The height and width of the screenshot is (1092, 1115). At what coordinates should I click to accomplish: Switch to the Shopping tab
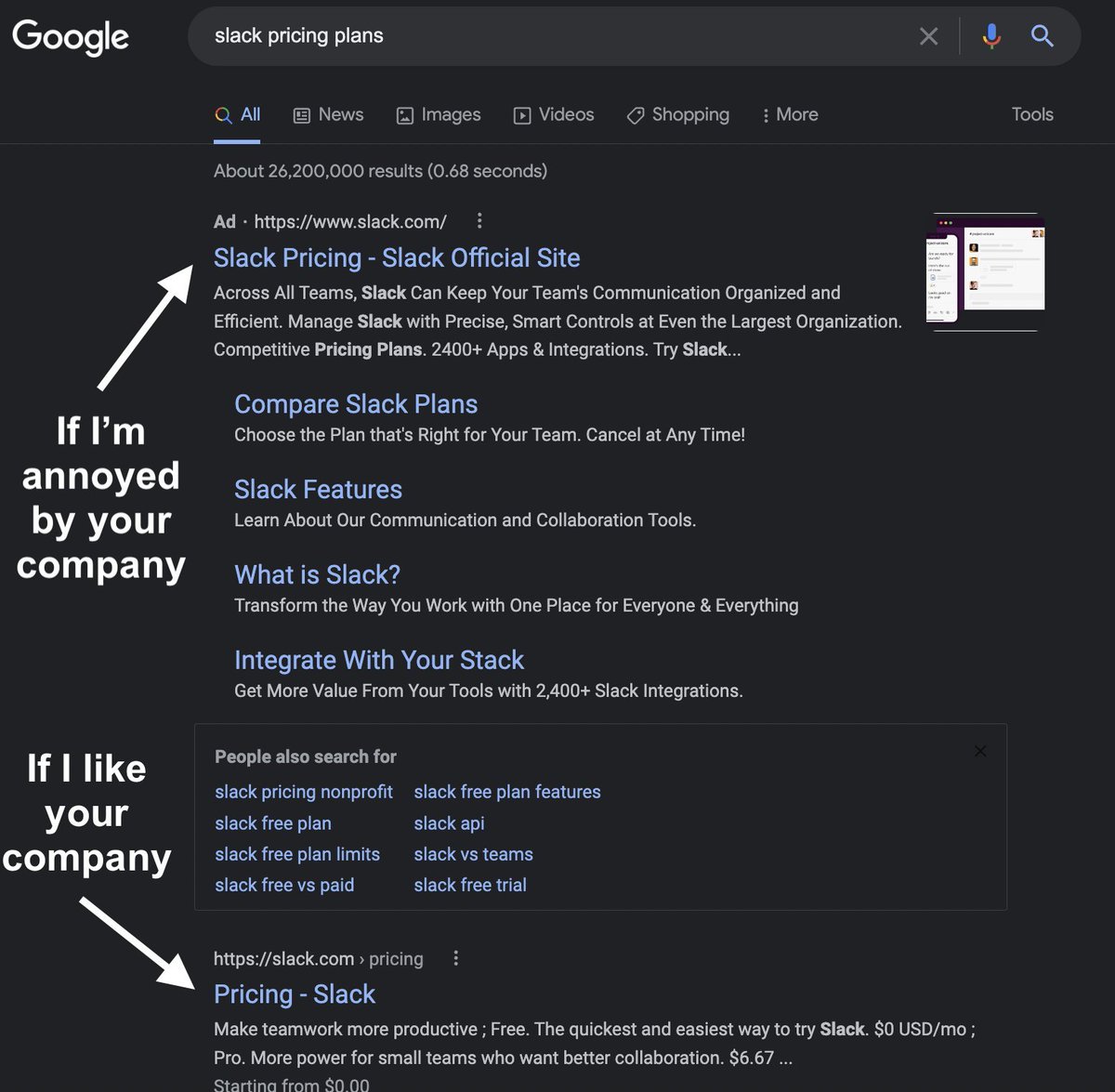point(677,115)
